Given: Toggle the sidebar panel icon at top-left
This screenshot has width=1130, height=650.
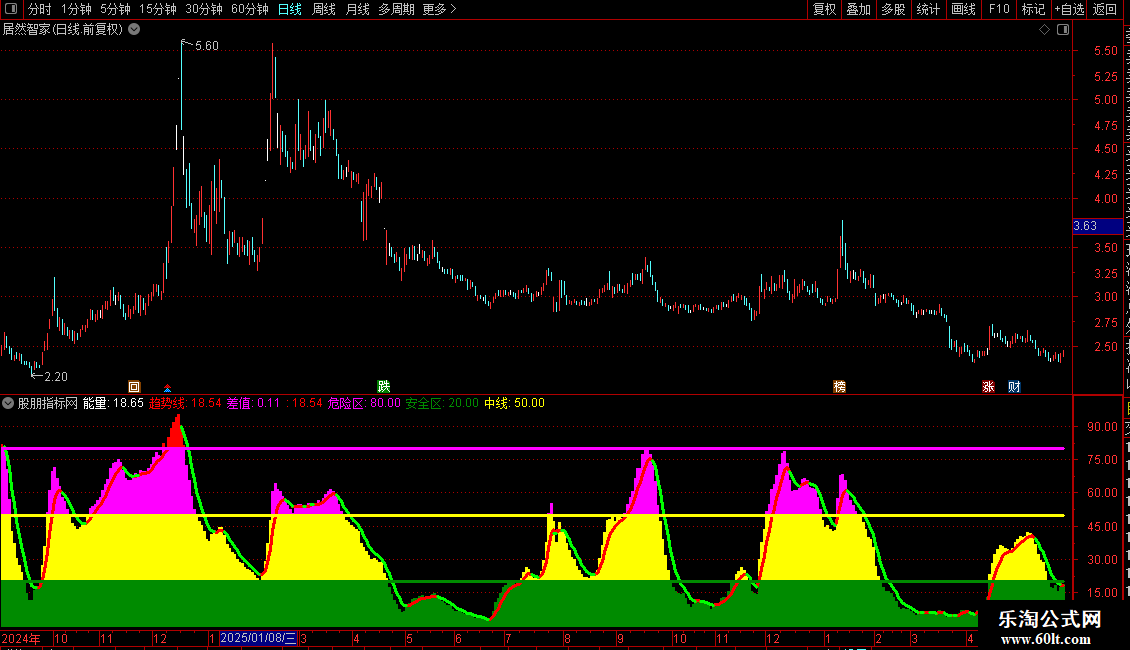Looking at the screenshot, I should tap(11, 9).
